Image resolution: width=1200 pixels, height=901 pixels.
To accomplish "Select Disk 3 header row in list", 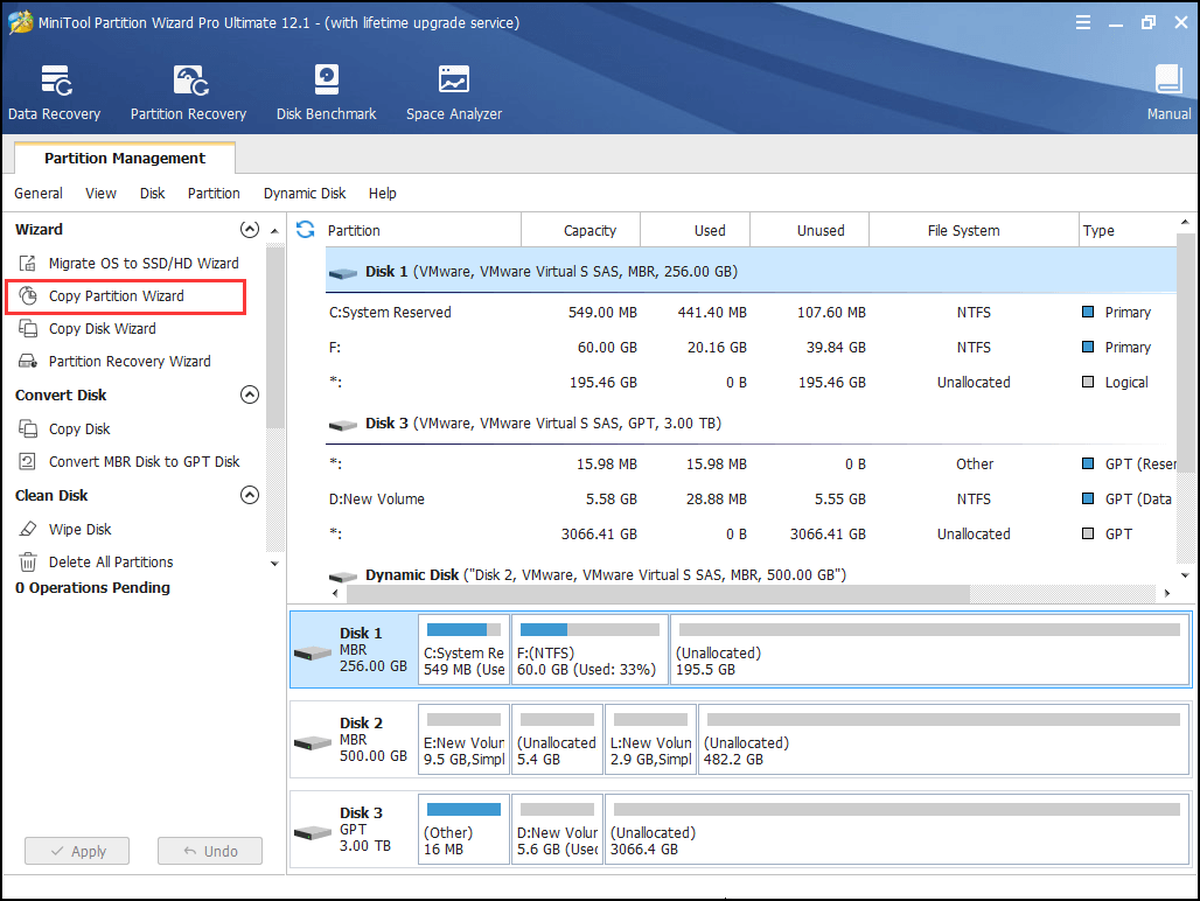I will [x=750, y=424].
